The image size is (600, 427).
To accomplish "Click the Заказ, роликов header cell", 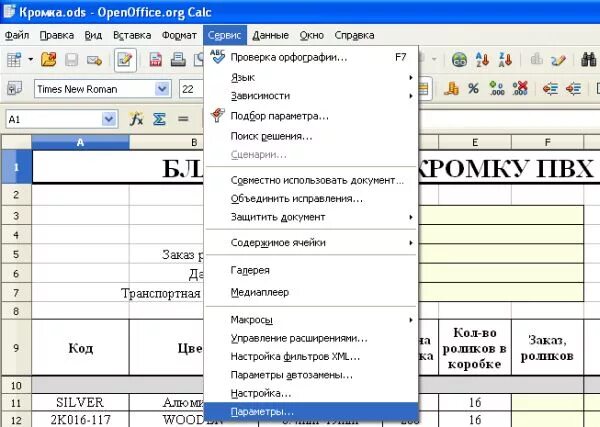I will pos(547,347).
